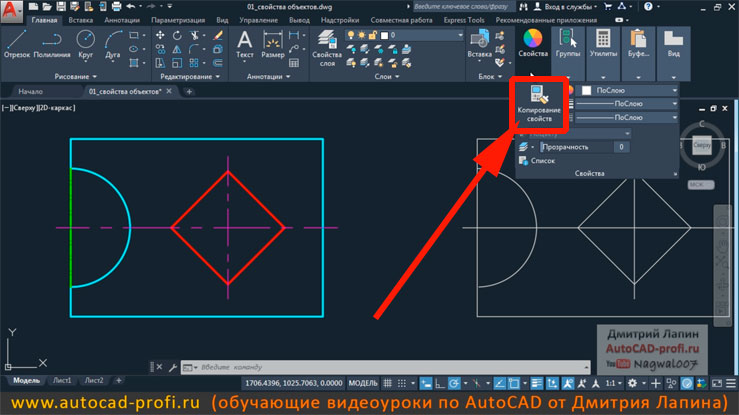Open the Управление ribbon tab
739x415 pixels.
point(258,20)
